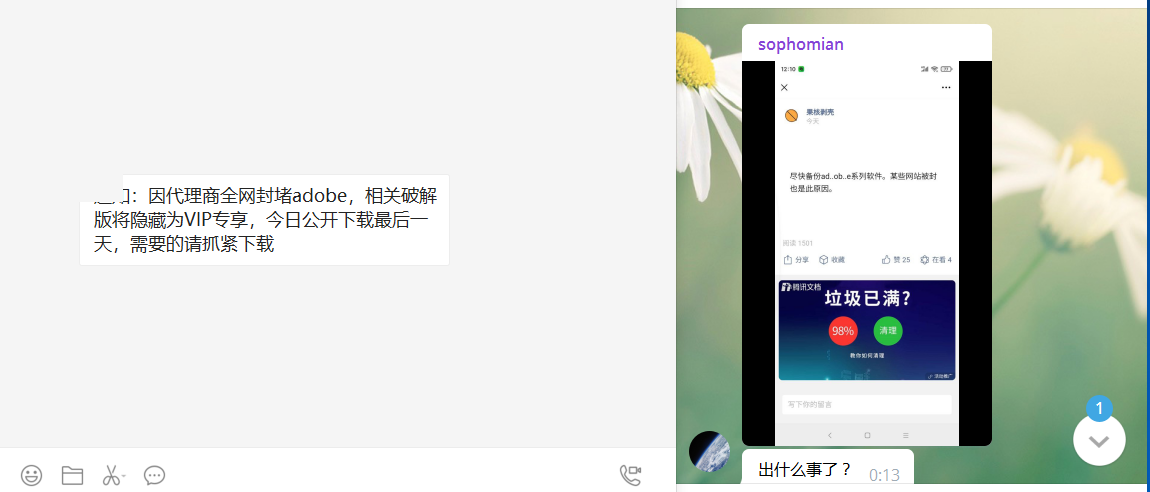This screenshot has width=1150, height=492.
Task: Toggle the 在看 4 indicator
Action: click(x=935, y=260)
